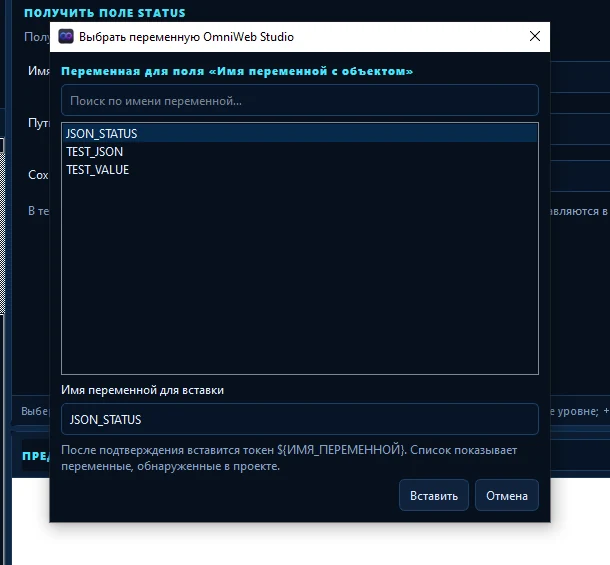Click the dialog title 'Выбрать переменную OmniWeb Studio'
Image resolution: width=610 pixels, height=565 pixels.
(x=186, y=37)
